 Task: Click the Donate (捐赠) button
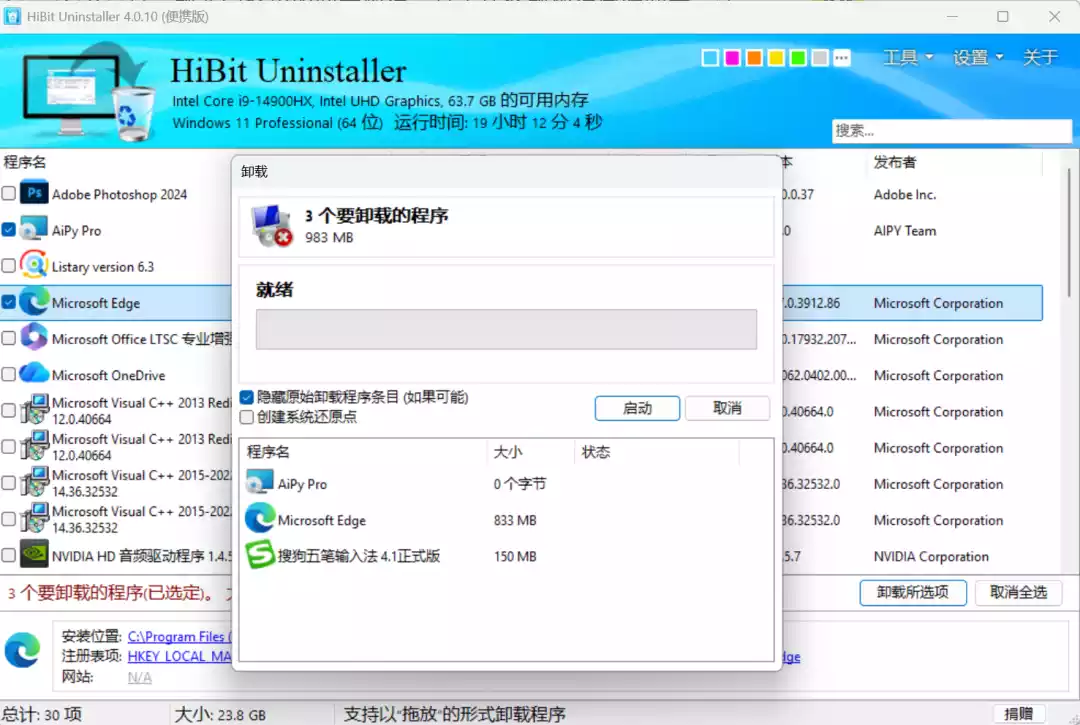click(x=1018, y=714)
